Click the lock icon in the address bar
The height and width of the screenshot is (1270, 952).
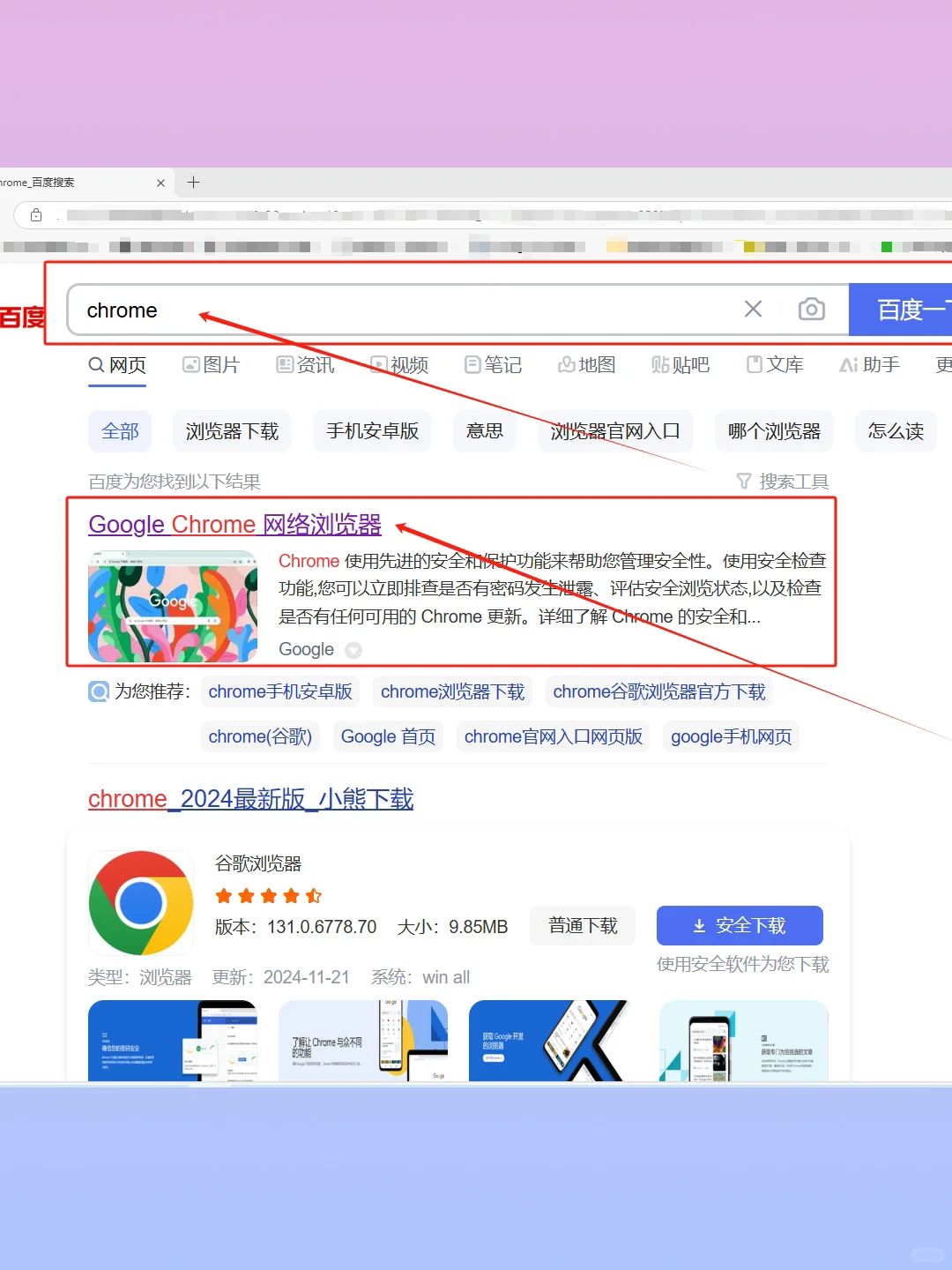(35, 214)
